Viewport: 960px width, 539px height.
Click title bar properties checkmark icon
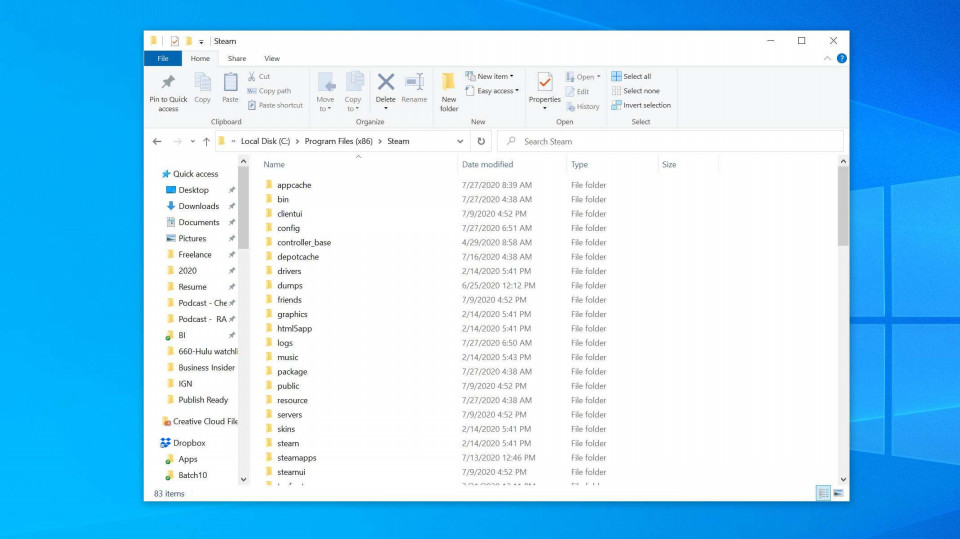click(x=174, y=41)
